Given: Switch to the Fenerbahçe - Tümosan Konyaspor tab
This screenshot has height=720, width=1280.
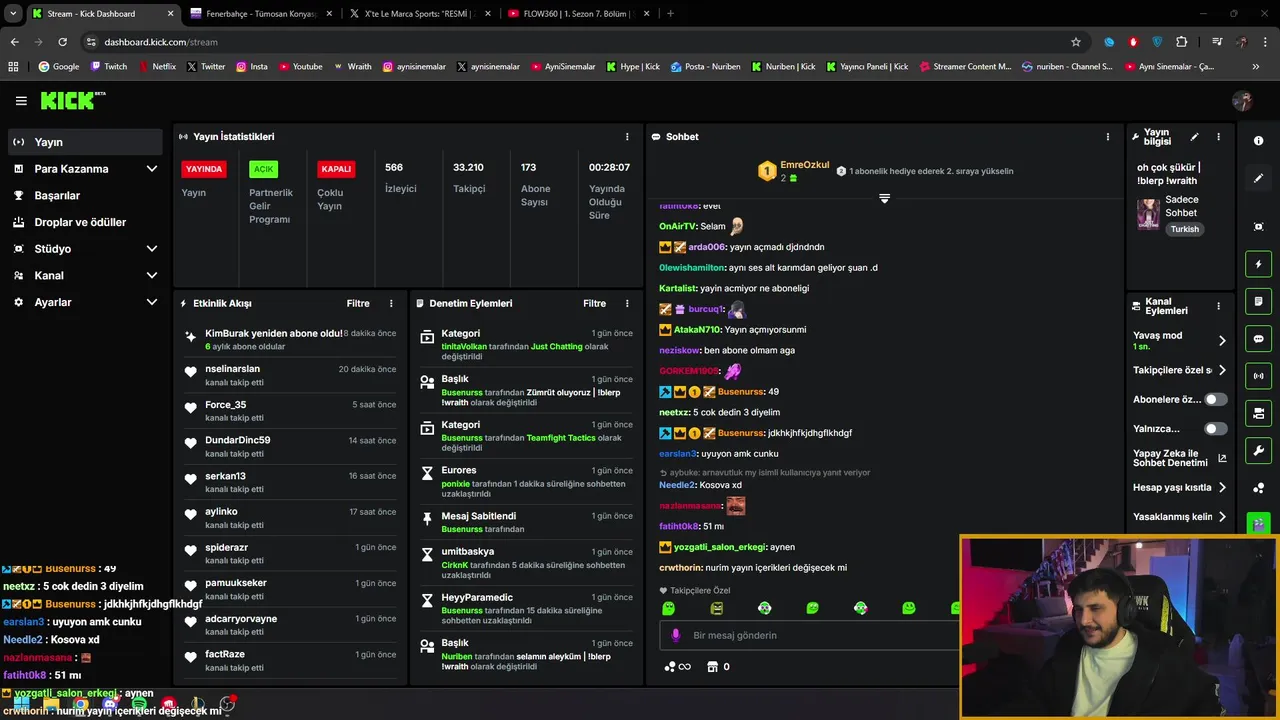Looking at the screenshot, I should [x=260, y=14].
